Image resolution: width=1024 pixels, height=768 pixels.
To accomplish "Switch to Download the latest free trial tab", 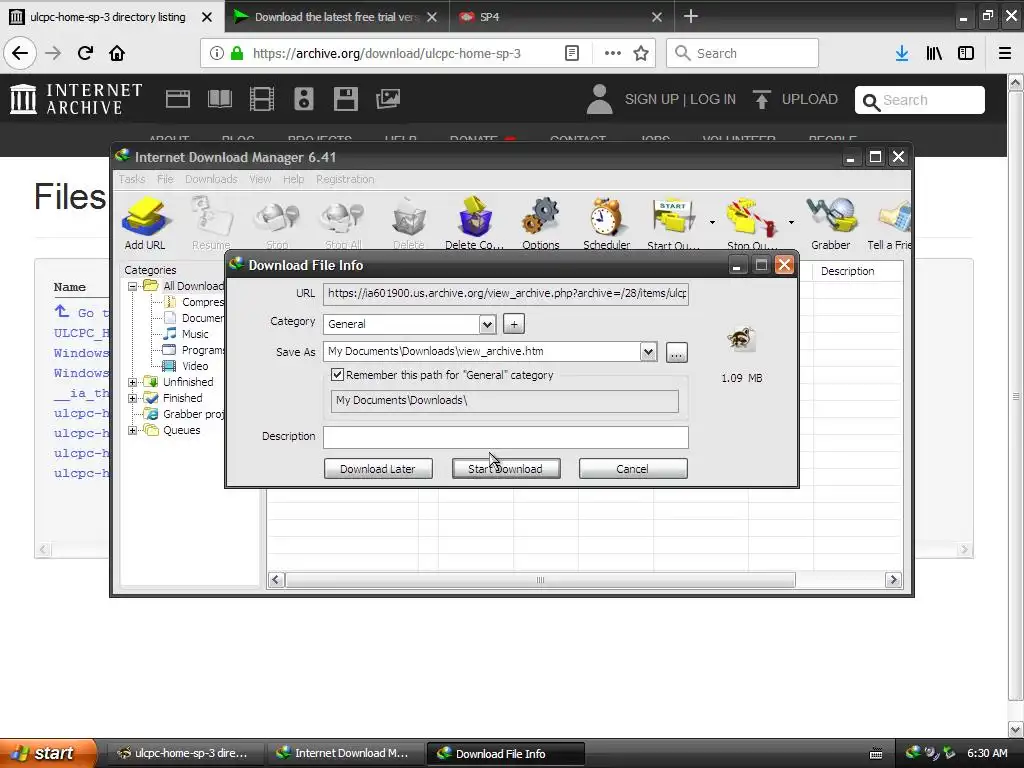I will [337, 17].
